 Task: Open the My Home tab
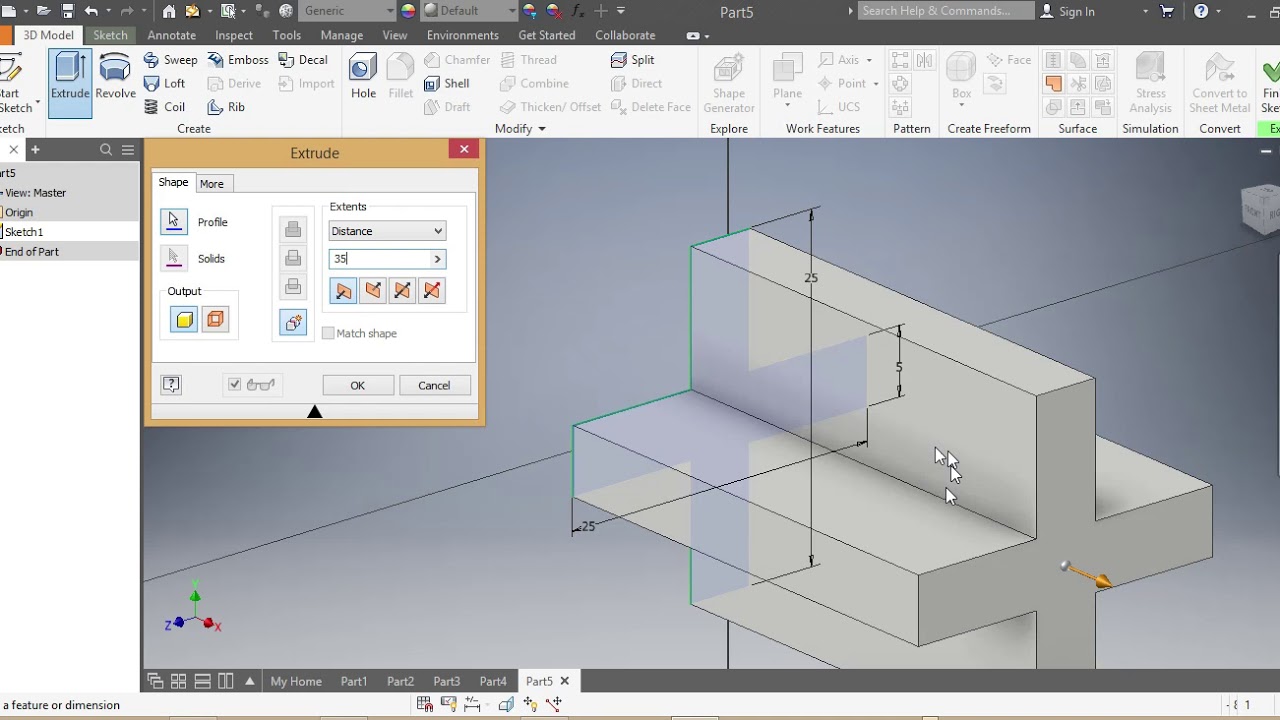pyautogui.click(x=296, y=681)
